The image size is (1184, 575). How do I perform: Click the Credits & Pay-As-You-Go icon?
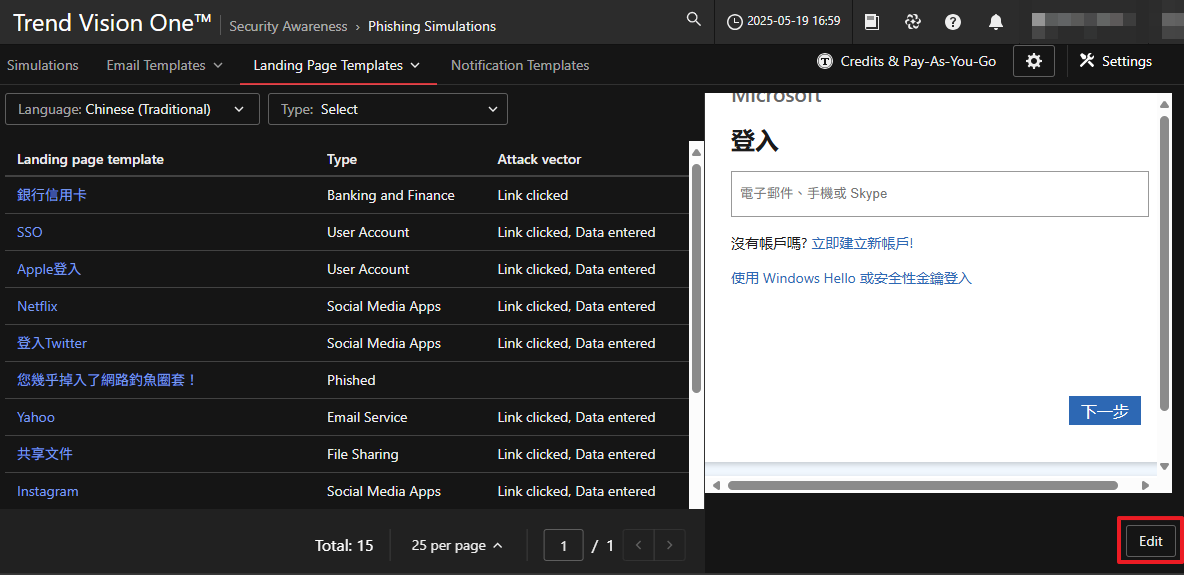[825, 61]
